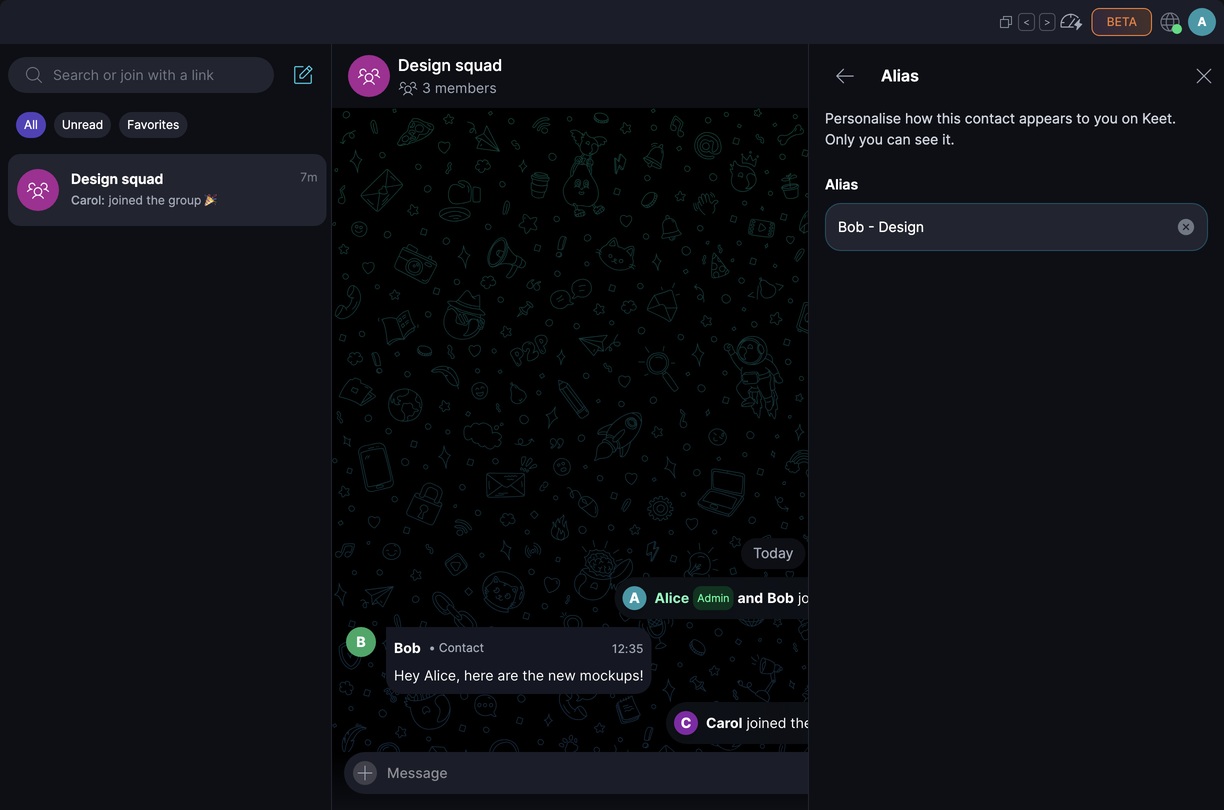Open Alice's profile avatar in top bar
This screenshot has width=1224, height=810.
point(1202,22)
